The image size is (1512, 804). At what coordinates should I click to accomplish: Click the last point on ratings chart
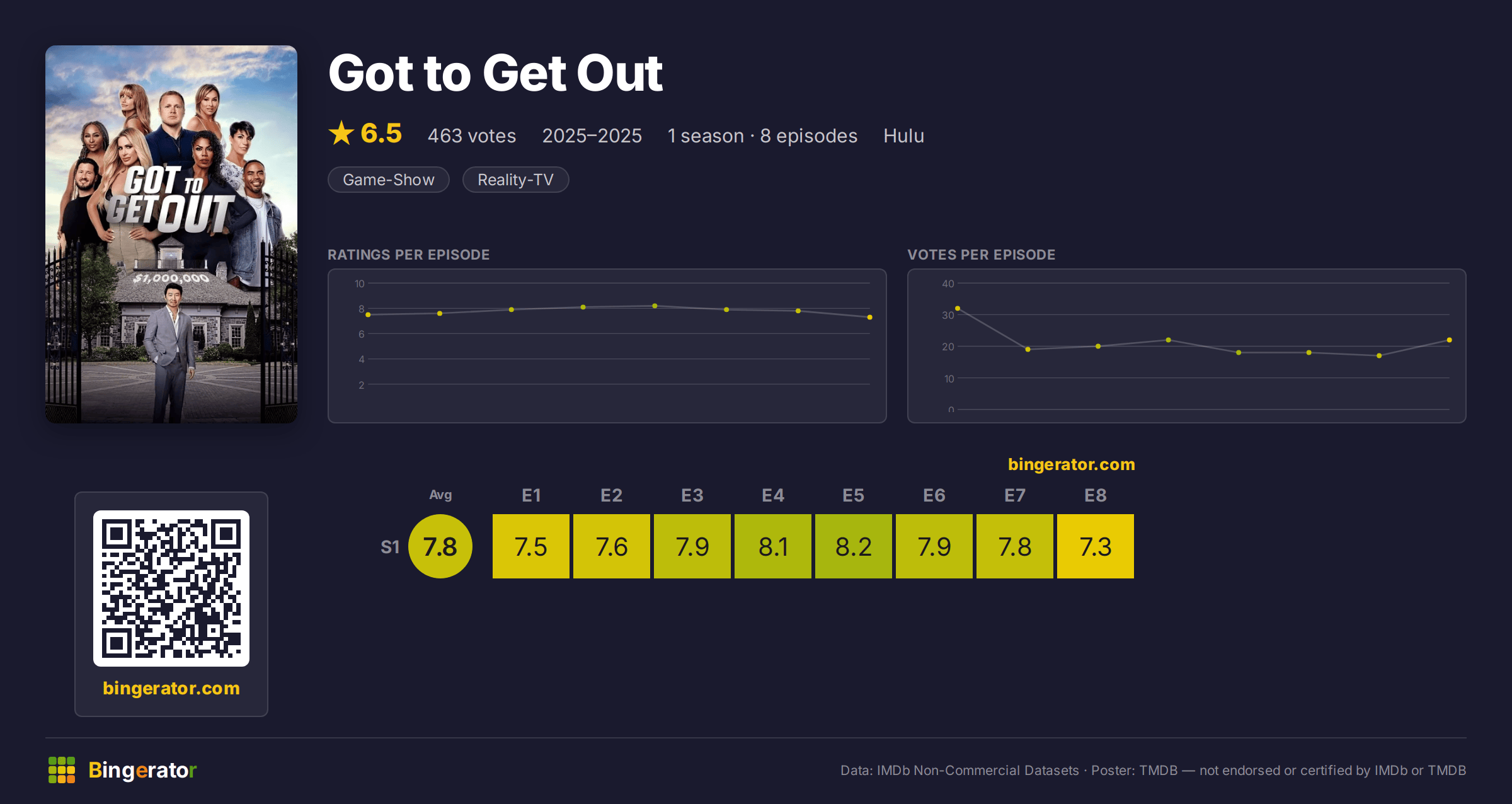coord(870,317)
